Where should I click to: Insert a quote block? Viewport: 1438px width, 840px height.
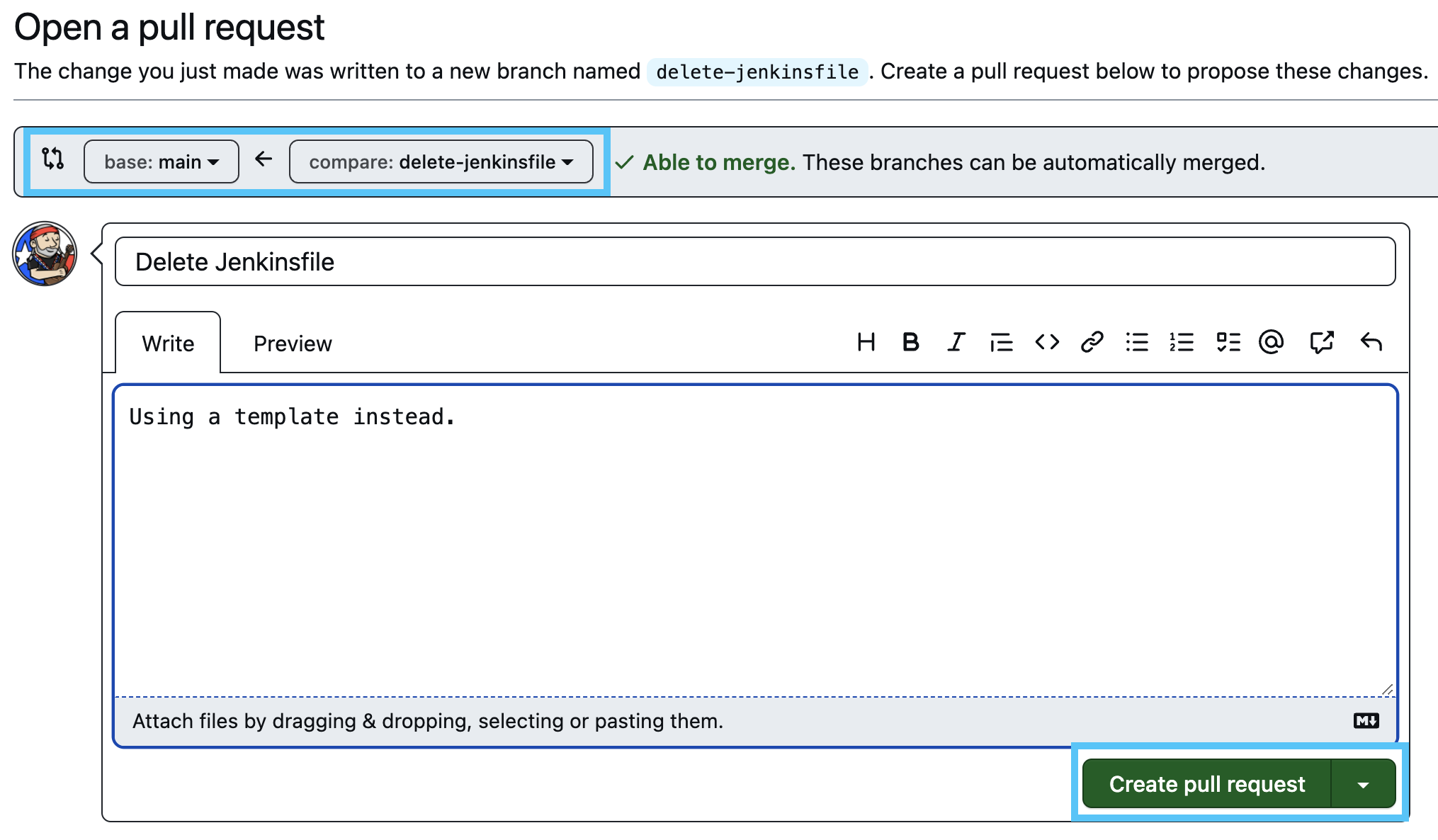(1001, 343)
